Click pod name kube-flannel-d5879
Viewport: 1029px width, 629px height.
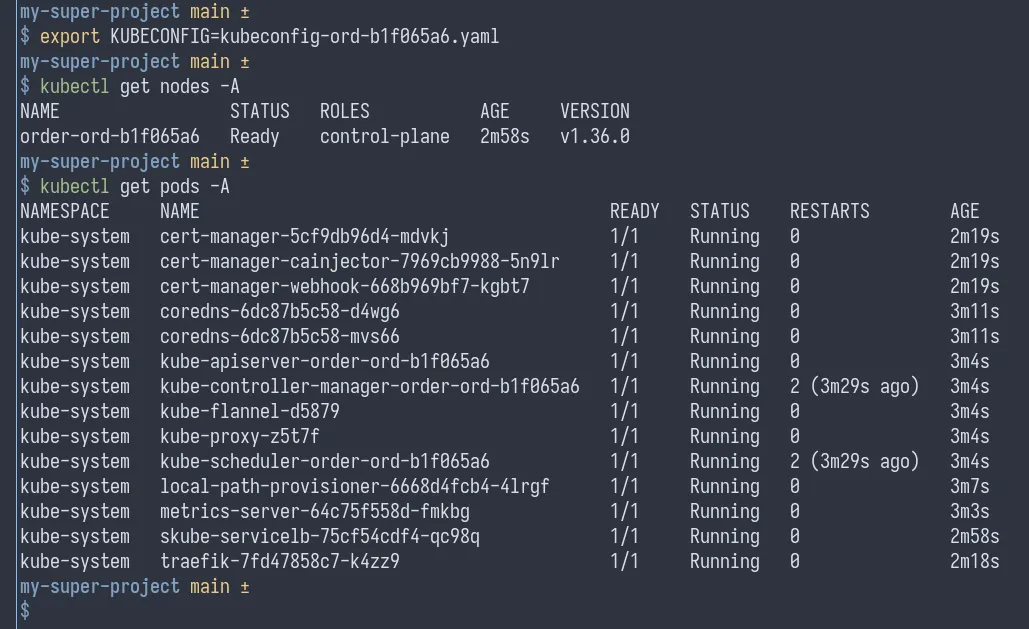249,412
